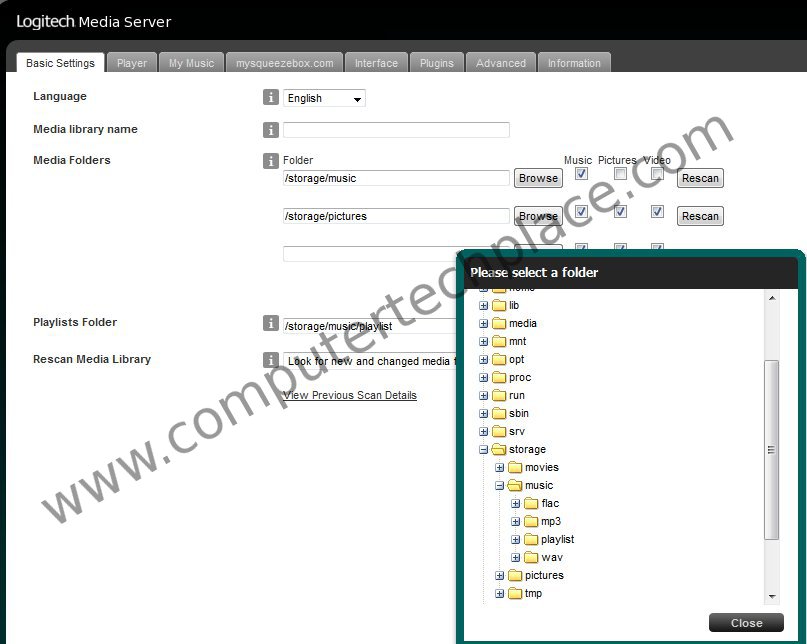
Task: Switch to Basic Settings tab
Action: point(60,63)
